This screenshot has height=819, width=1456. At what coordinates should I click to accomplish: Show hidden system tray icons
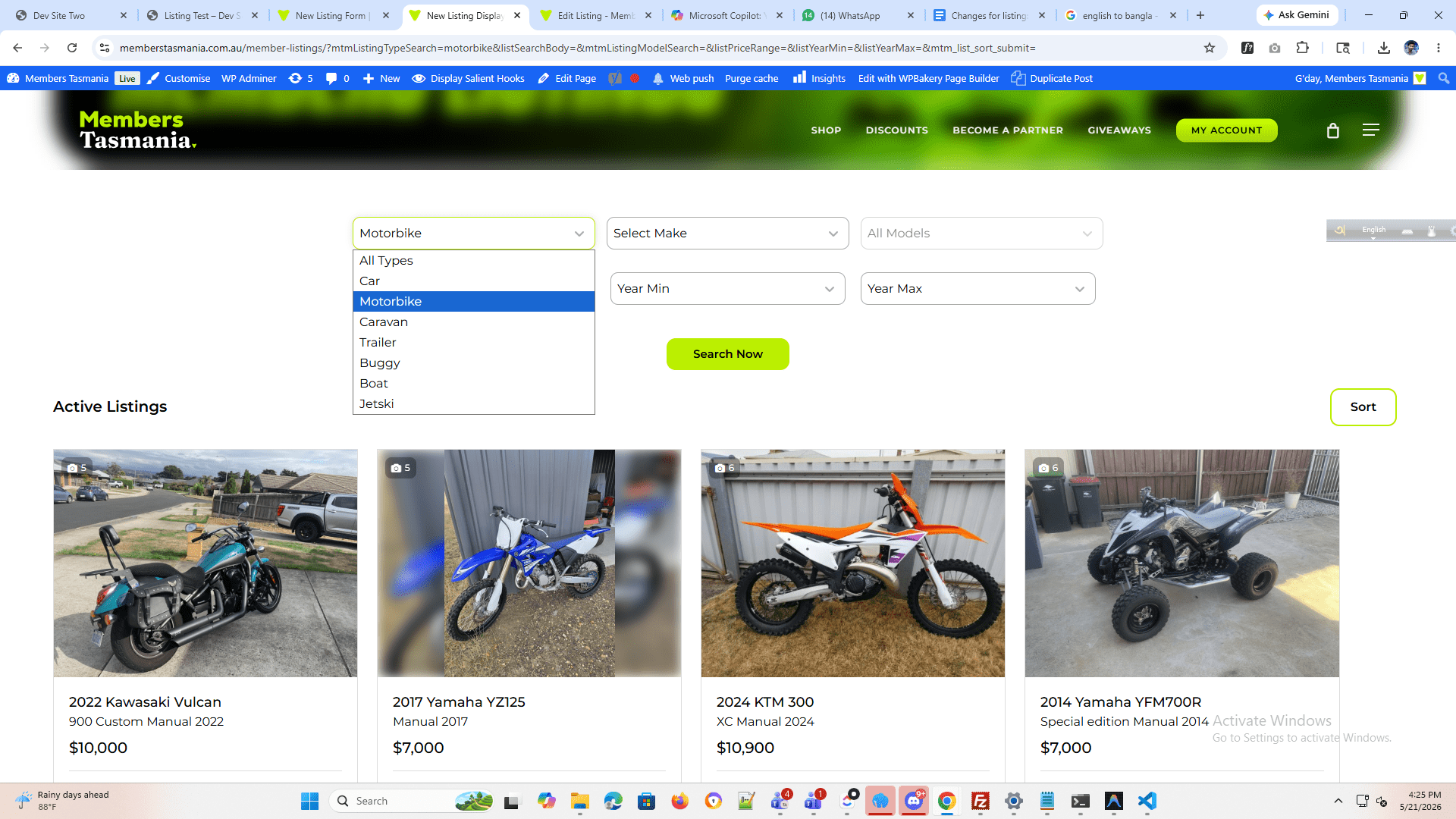pos(1338,801)
